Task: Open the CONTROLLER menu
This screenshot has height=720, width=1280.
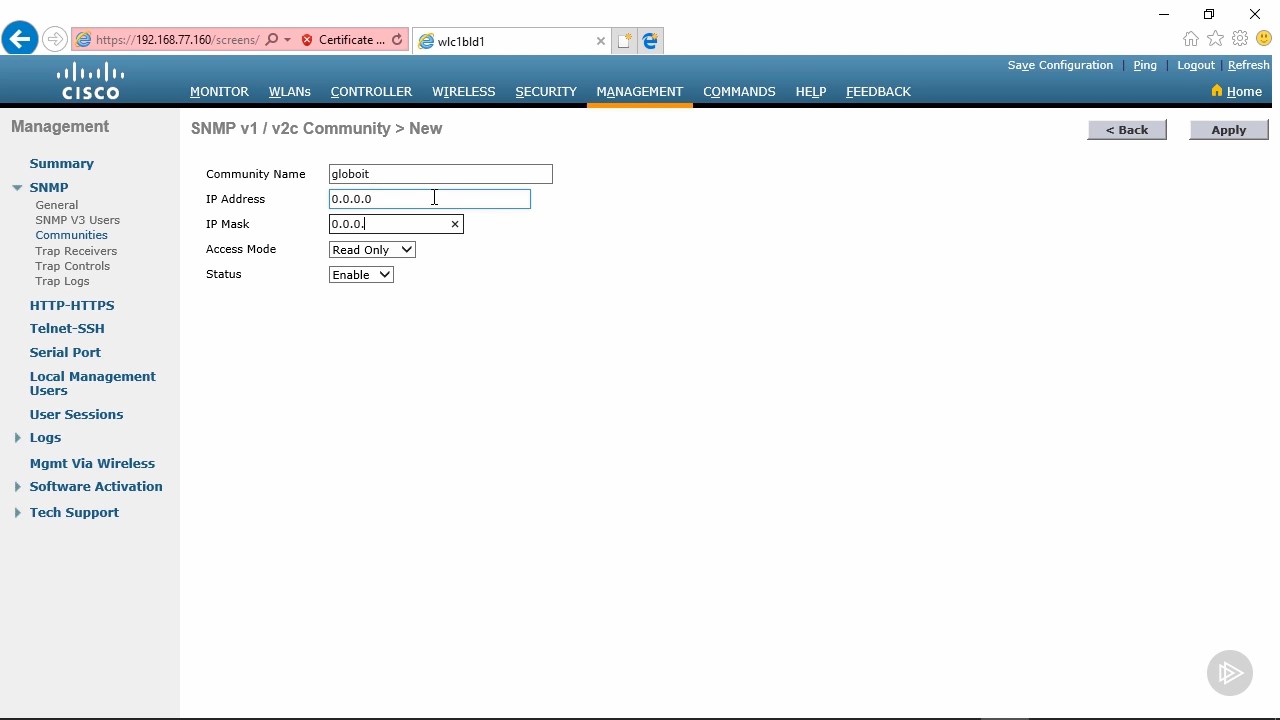Action: pos(371,91)
